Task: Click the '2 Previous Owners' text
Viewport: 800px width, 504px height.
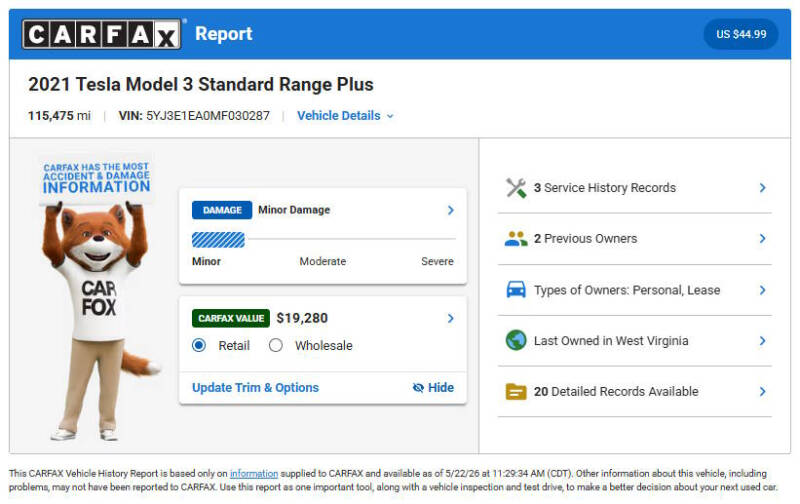Action: tap(585, 239)
